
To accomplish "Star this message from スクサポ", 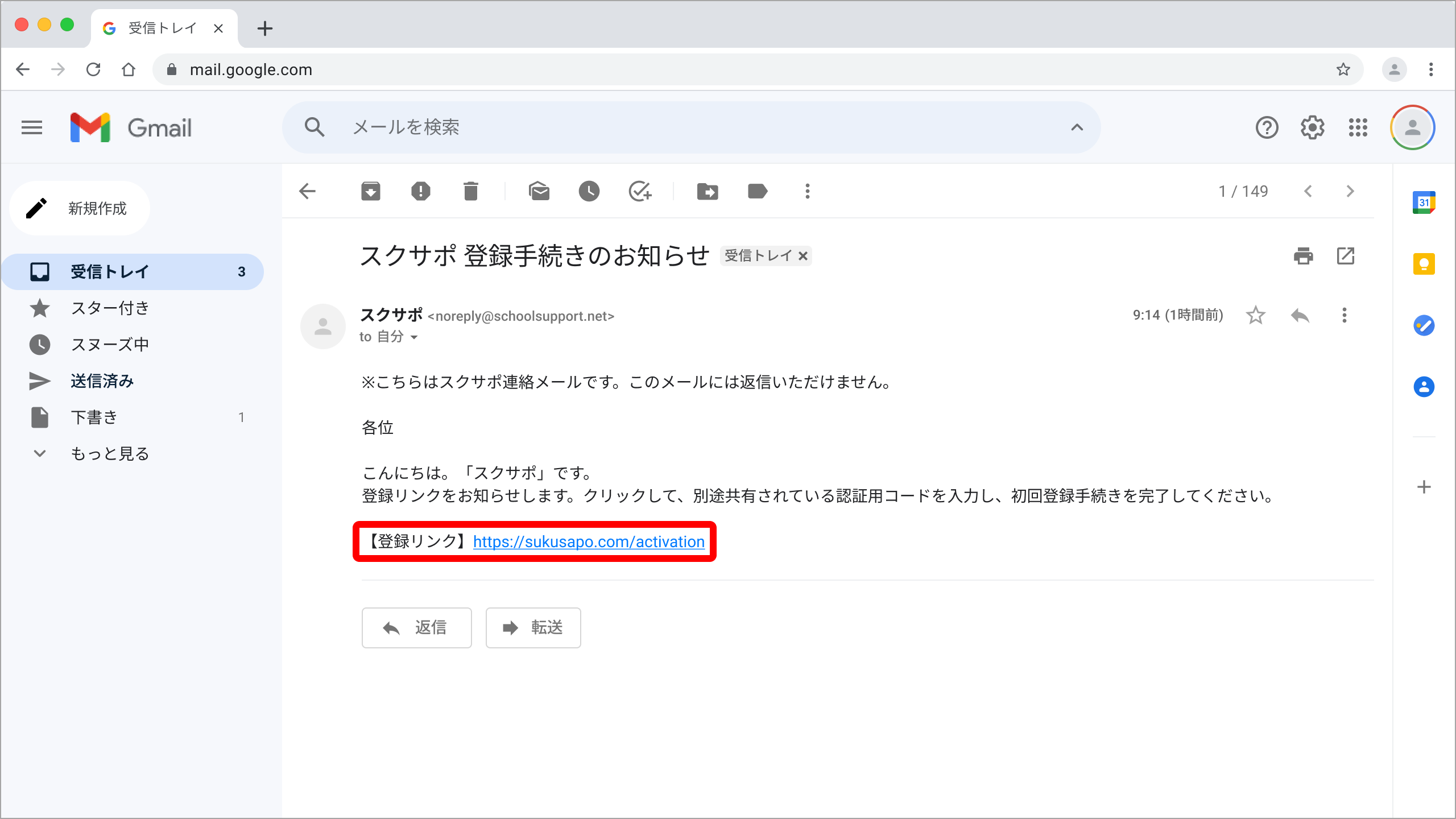I will [1256, 315].
